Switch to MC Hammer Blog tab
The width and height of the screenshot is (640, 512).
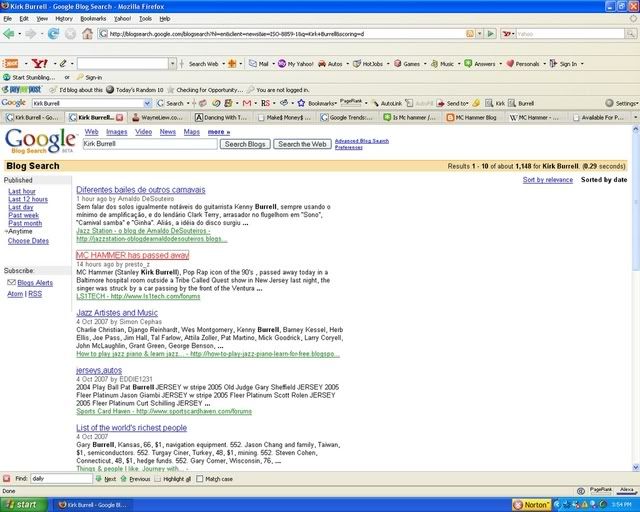pos(472,118)
